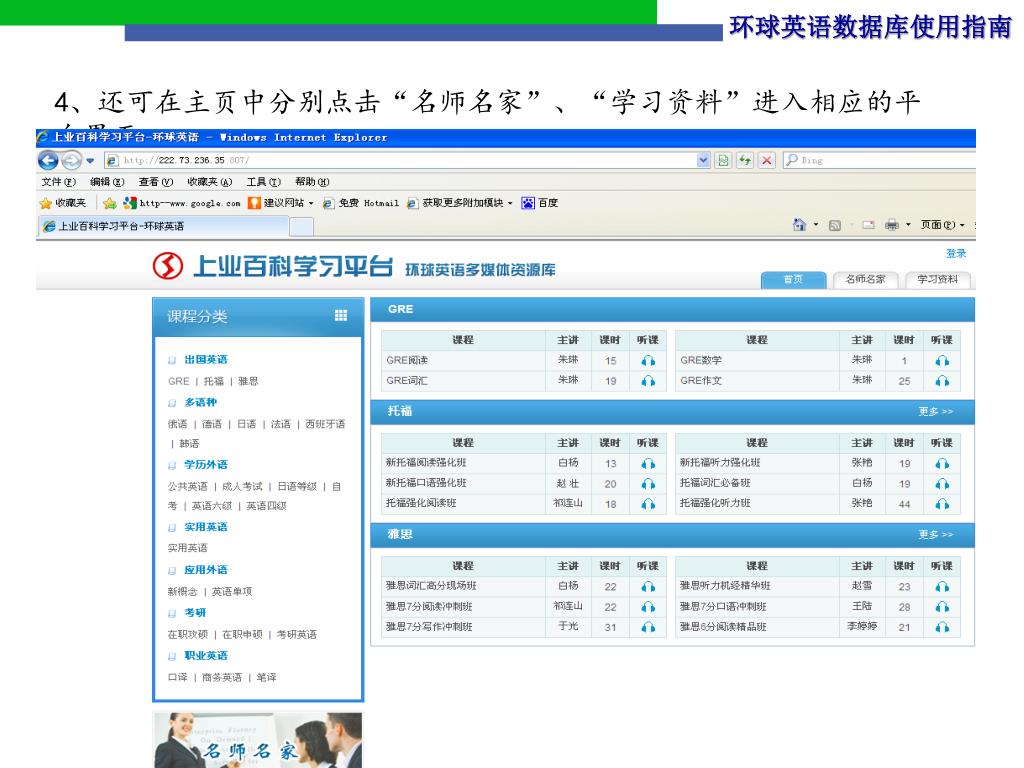Listen to 托福强化听力班 via headphone icon
This screenshot has width=1024, height=768.
pos(942,504)
